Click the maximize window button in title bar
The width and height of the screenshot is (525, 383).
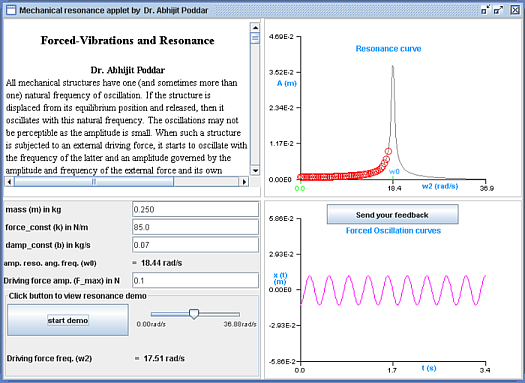click(x=499, y=10)
